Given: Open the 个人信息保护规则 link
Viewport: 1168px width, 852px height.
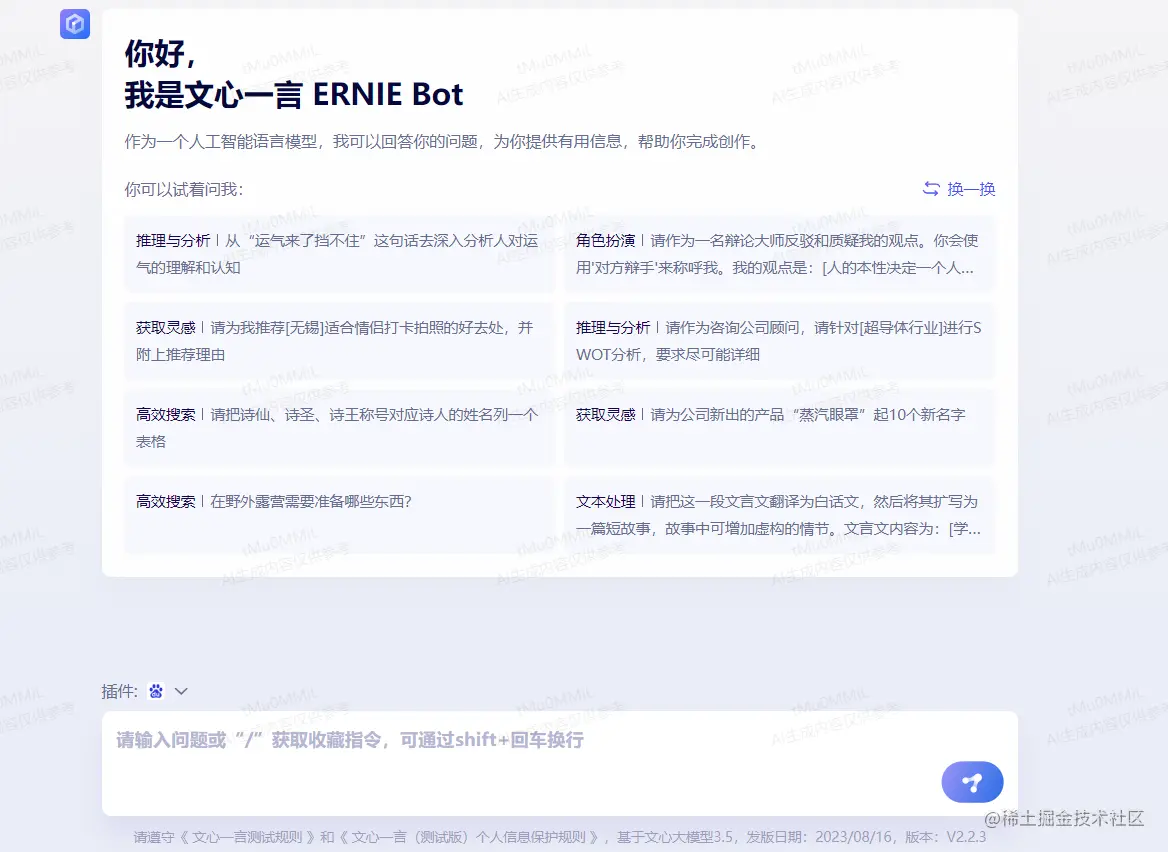Looking at the screenshot, I should [x=469, y=837].
